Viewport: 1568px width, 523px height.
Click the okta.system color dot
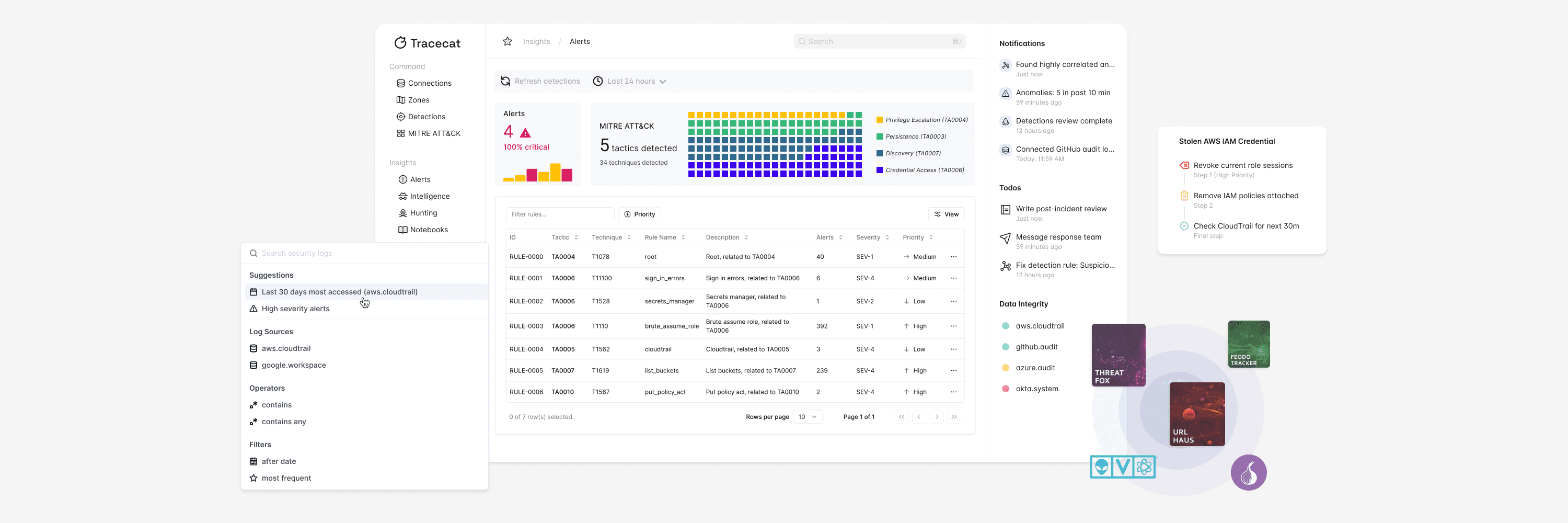pyautogui.click(x=1006, y=389)
